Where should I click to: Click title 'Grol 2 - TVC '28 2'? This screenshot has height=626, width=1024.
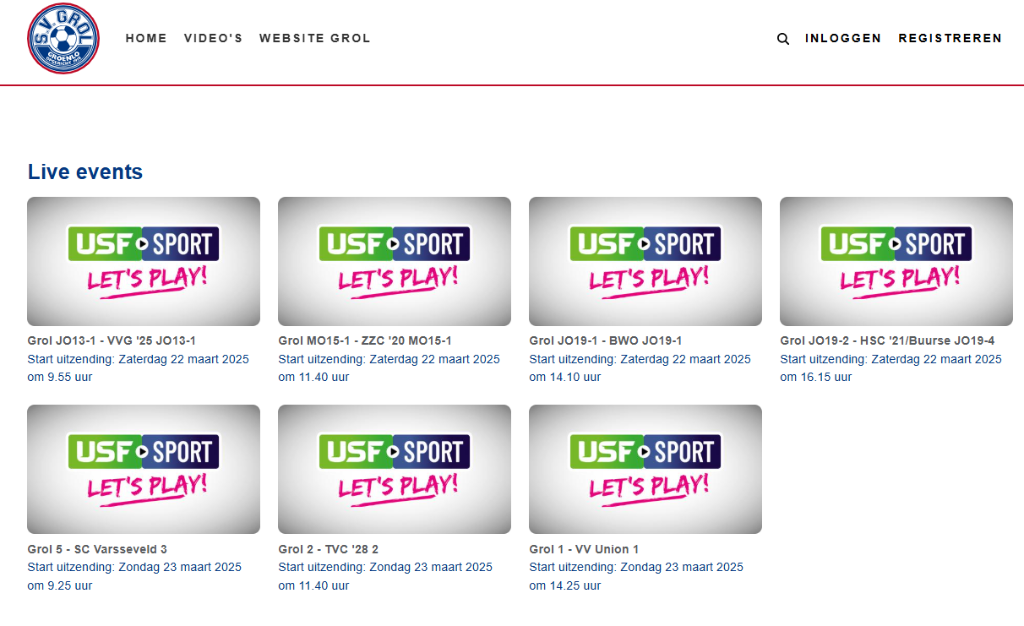(x=328, y=549)
